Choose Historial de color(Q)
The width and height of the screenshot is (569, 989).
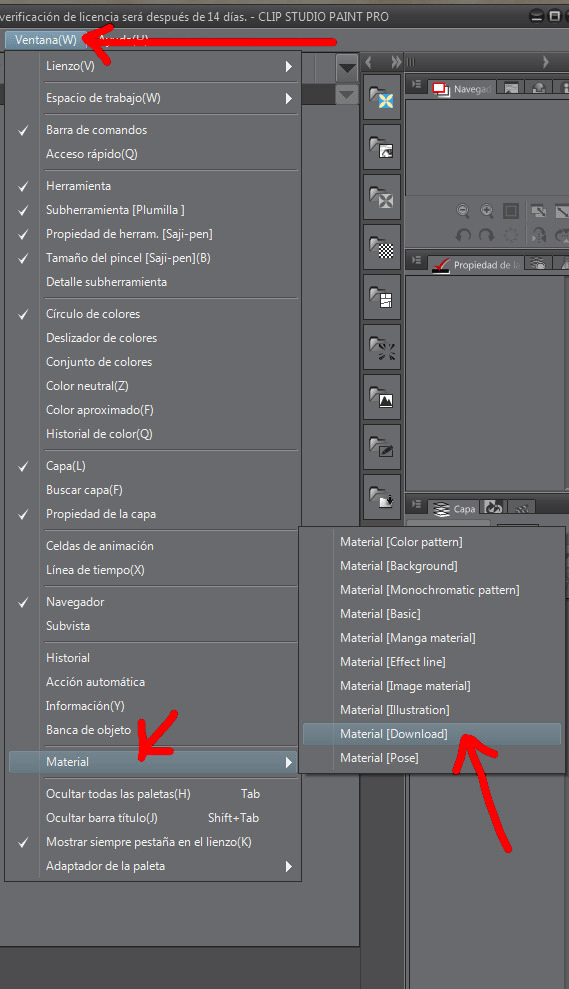click(x=153, y=434)
